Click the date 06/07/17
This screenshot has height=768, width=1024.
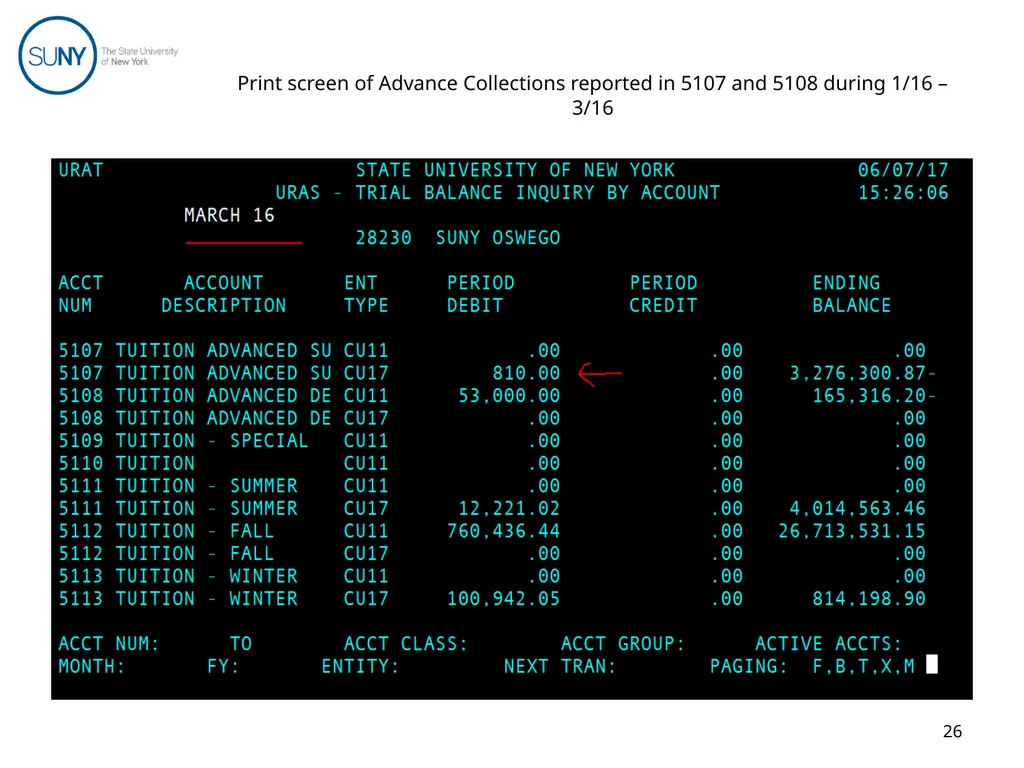(x=903, y=170)
